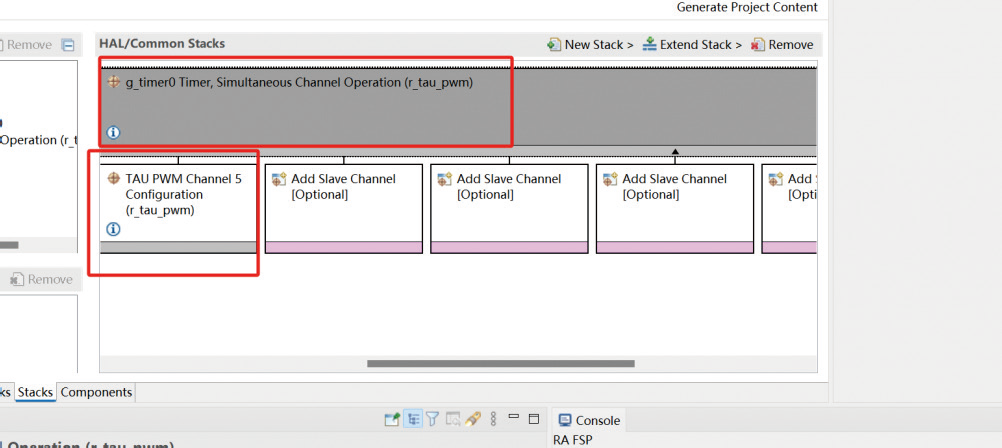
Task: Click third Add Slave Channel [Optional] block
Action: [675, 208]
